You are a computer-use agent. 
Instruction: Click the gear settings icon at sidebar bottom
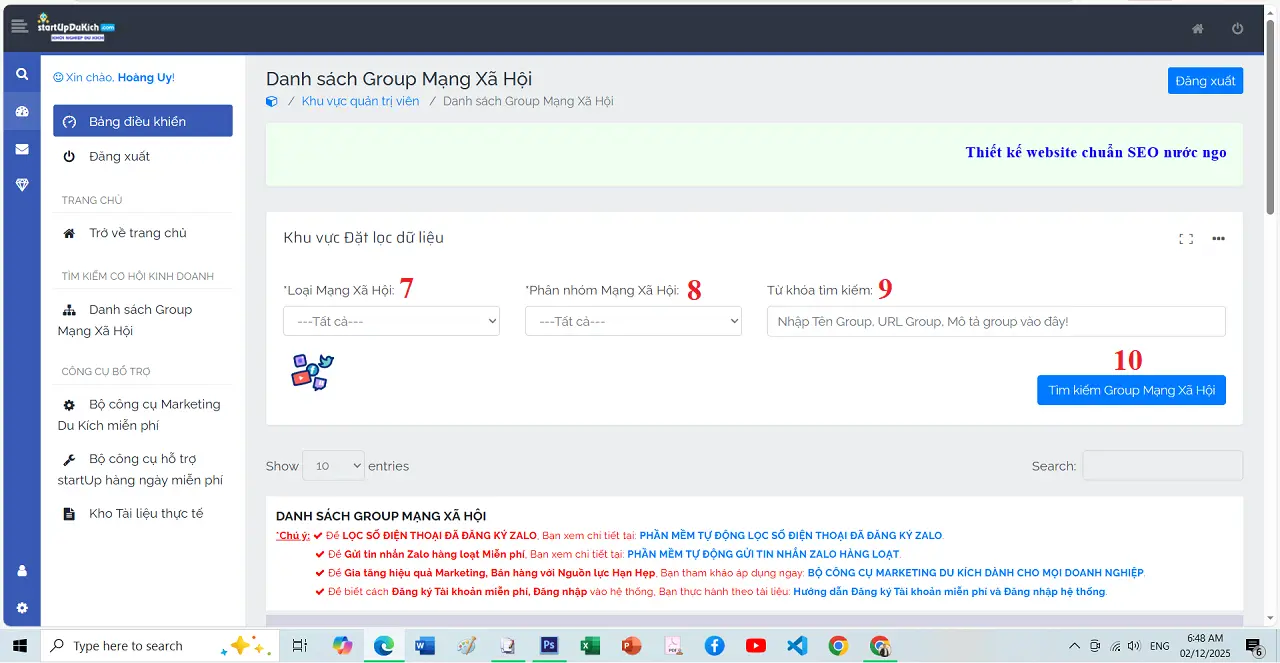21,608
